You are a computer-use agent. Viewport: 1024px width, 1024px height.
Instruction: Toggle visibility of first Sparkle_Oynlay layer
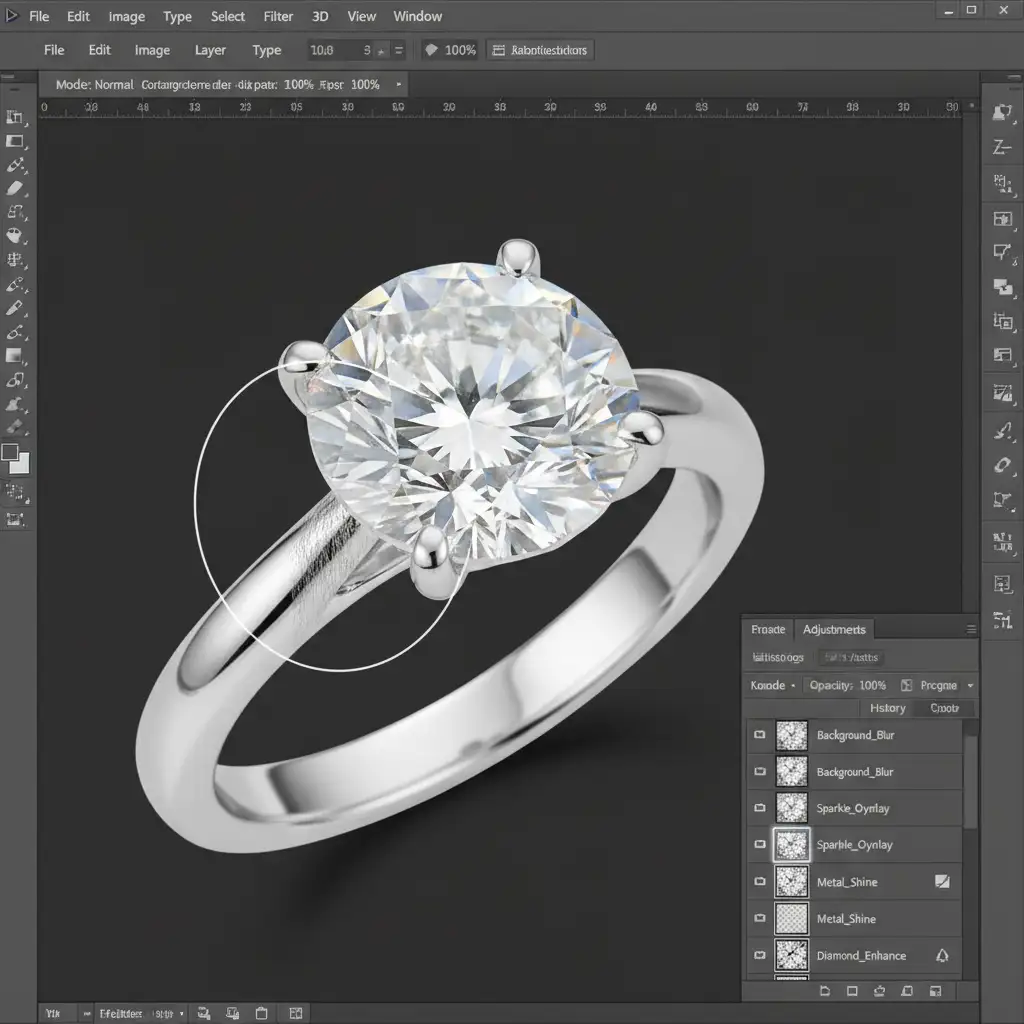point(759,808)
